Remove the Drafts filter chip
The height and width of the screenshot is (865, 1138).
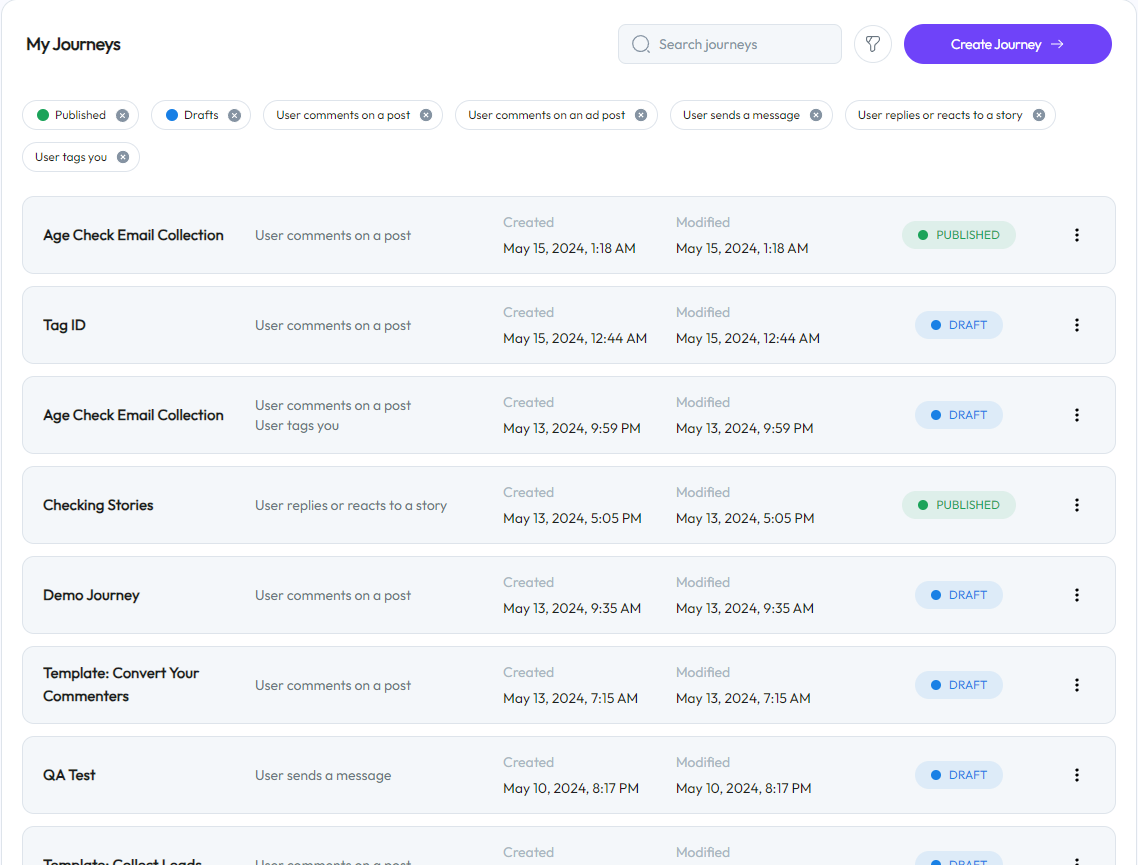[234, 115]
